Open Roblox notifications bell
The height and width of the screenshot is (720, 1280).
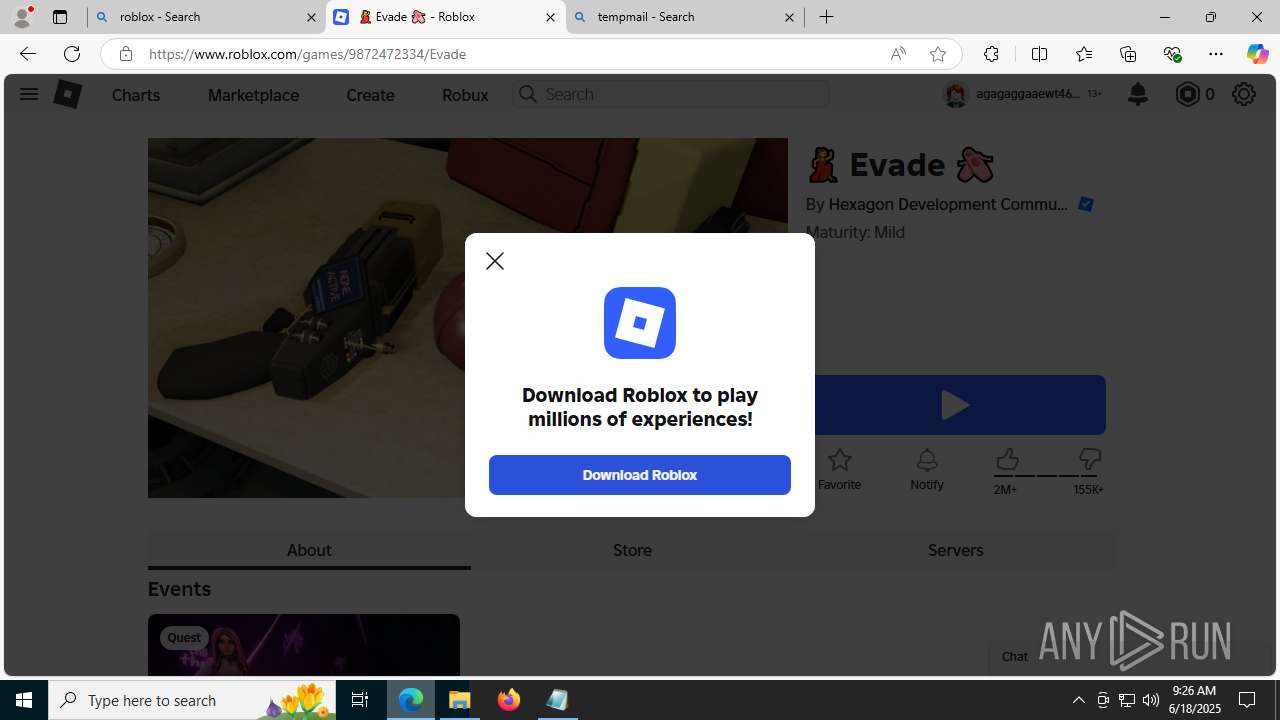tap(1138, 94)
